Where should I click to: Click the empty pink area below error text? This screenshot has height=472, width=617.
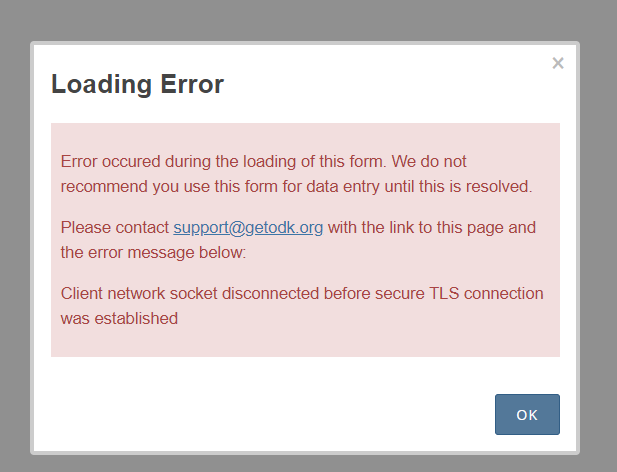305,342
